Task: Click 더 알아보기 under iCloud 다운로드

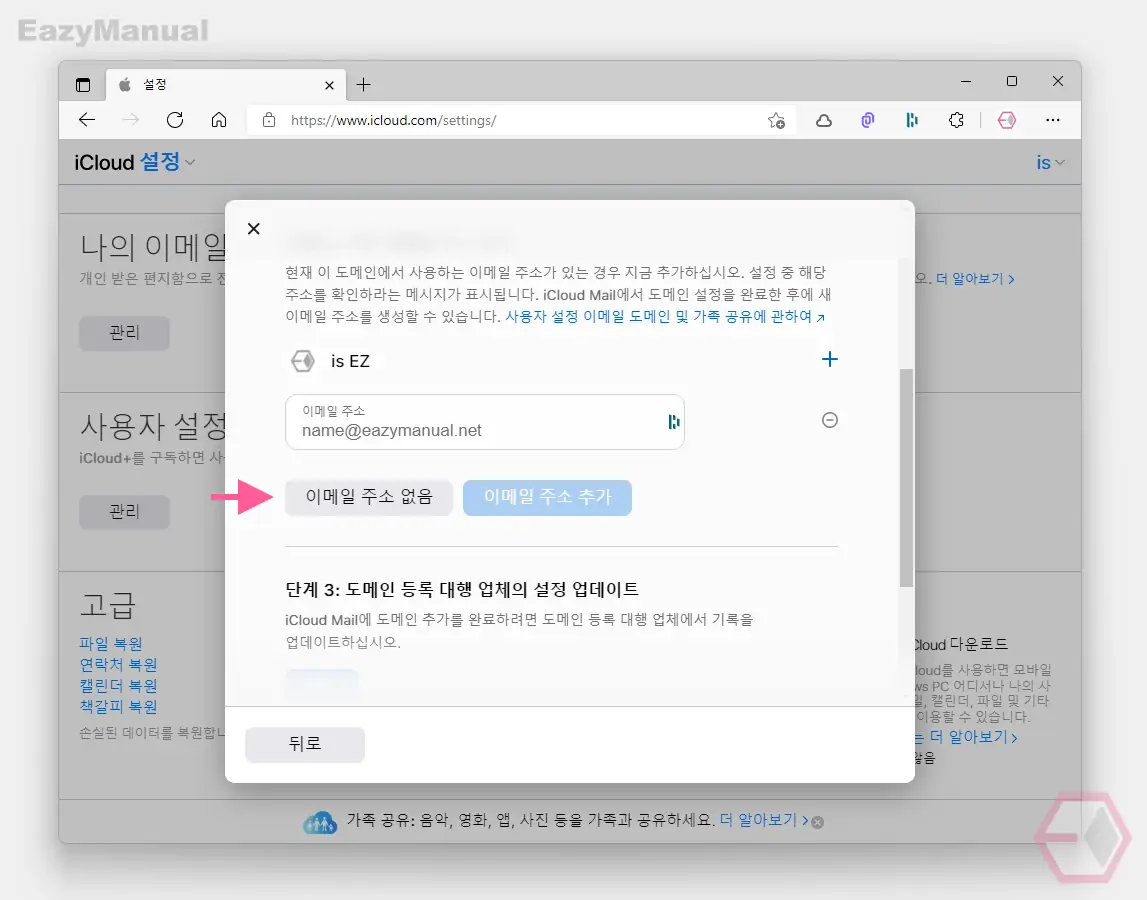Action: [x=973, y=737]
